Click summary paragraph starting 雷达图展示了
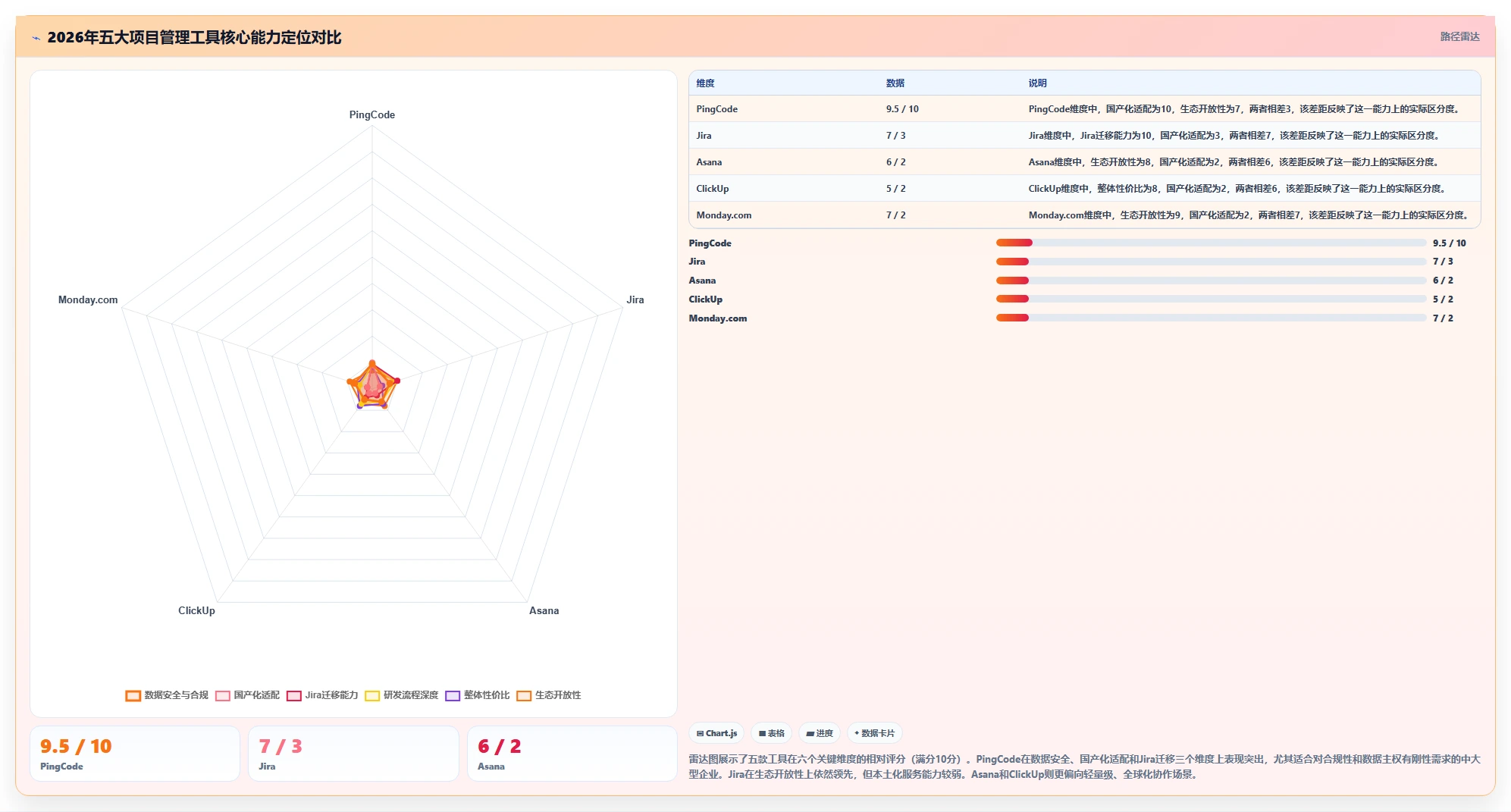1511x812 pixels. (1084, 767)
